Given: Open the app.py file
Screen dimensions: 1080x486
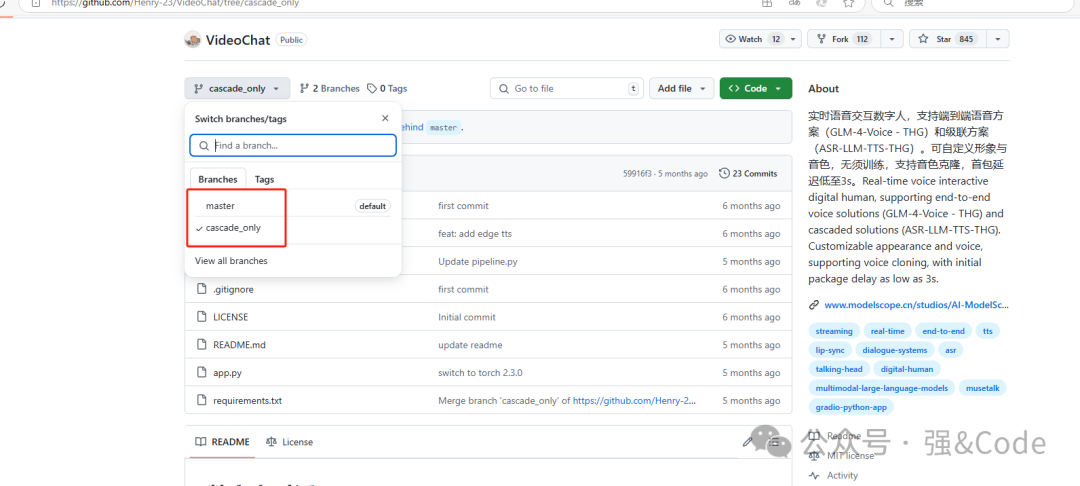Looking at the screenshot, I should point(227,373).
